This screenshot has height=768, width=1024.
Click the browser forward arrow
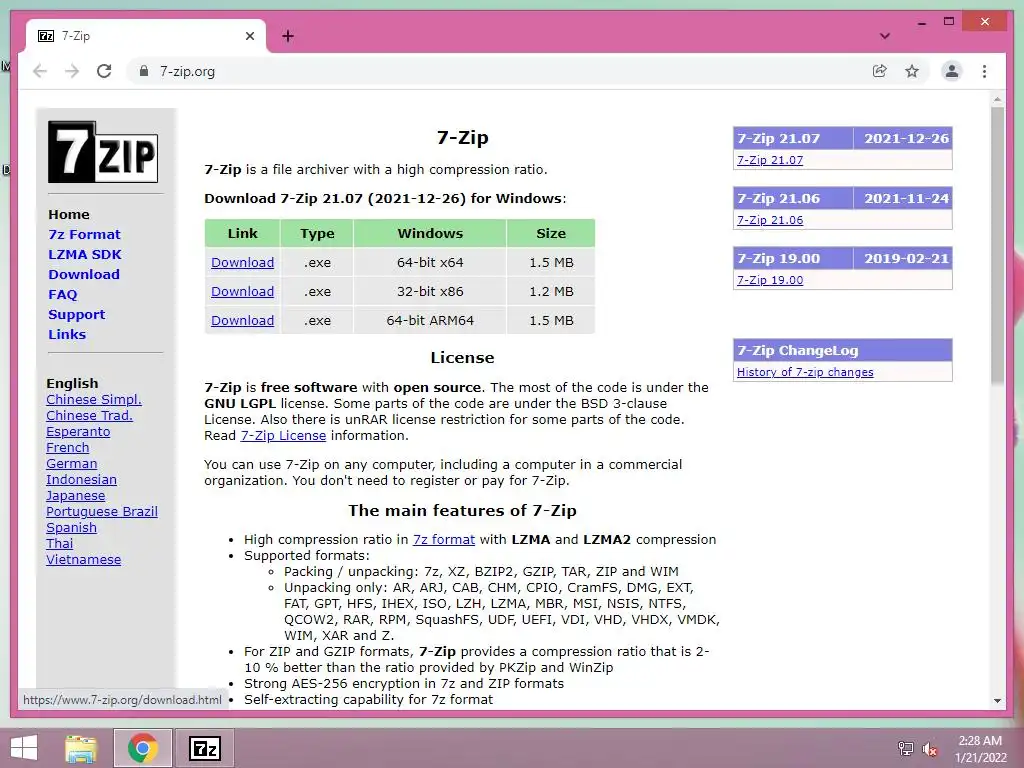point(72,71)
